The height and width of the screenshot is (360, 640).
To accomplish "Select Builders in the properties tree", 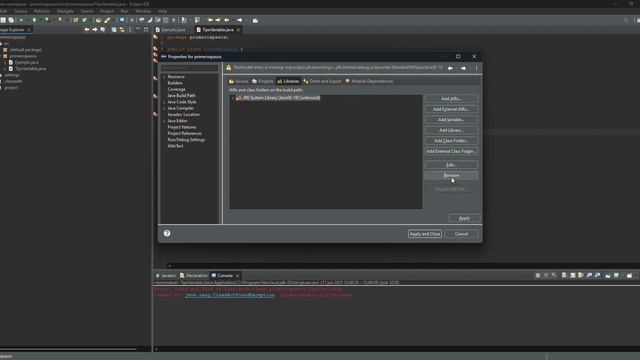I will [175, 83].
